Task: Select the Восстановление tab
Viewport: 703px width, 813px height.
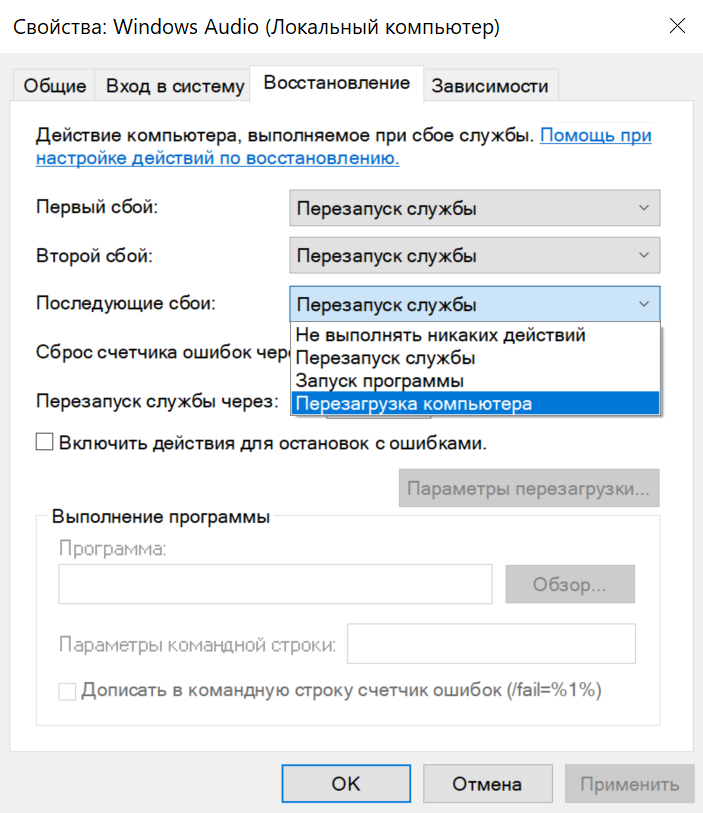Action: [336, 83]
